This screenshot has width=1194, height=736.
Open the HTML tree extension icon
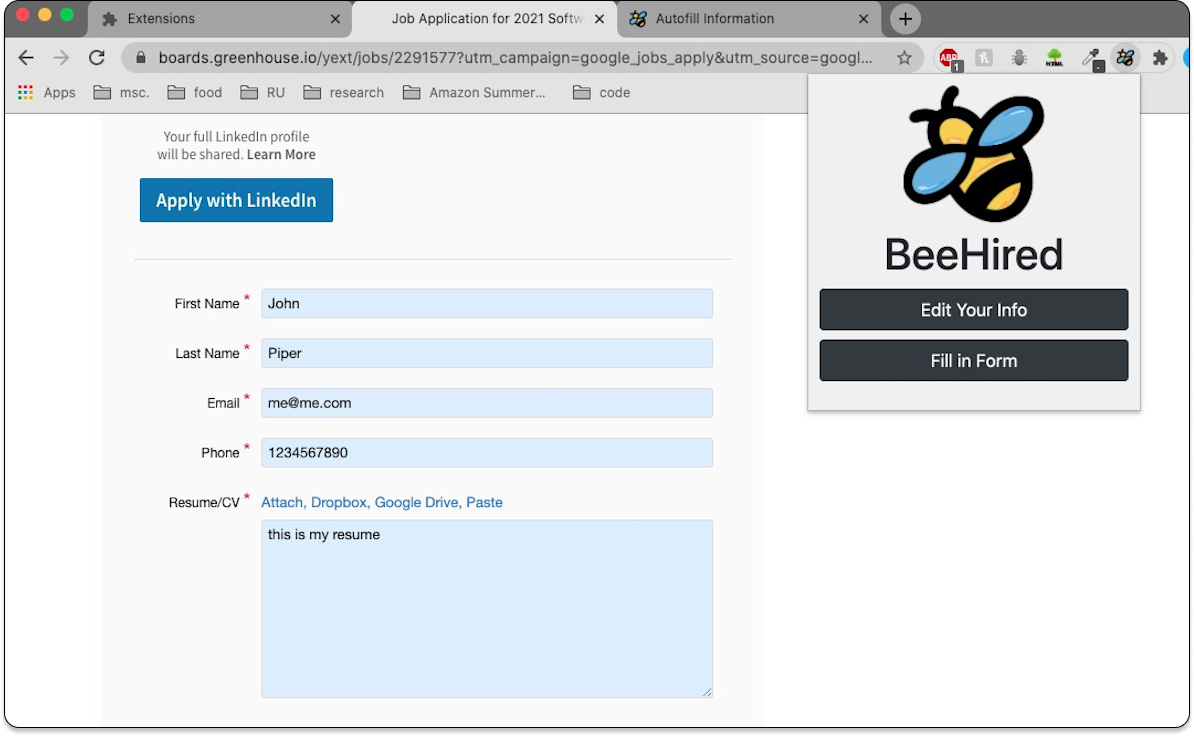pyautogui.click(x=1054, y=58)
